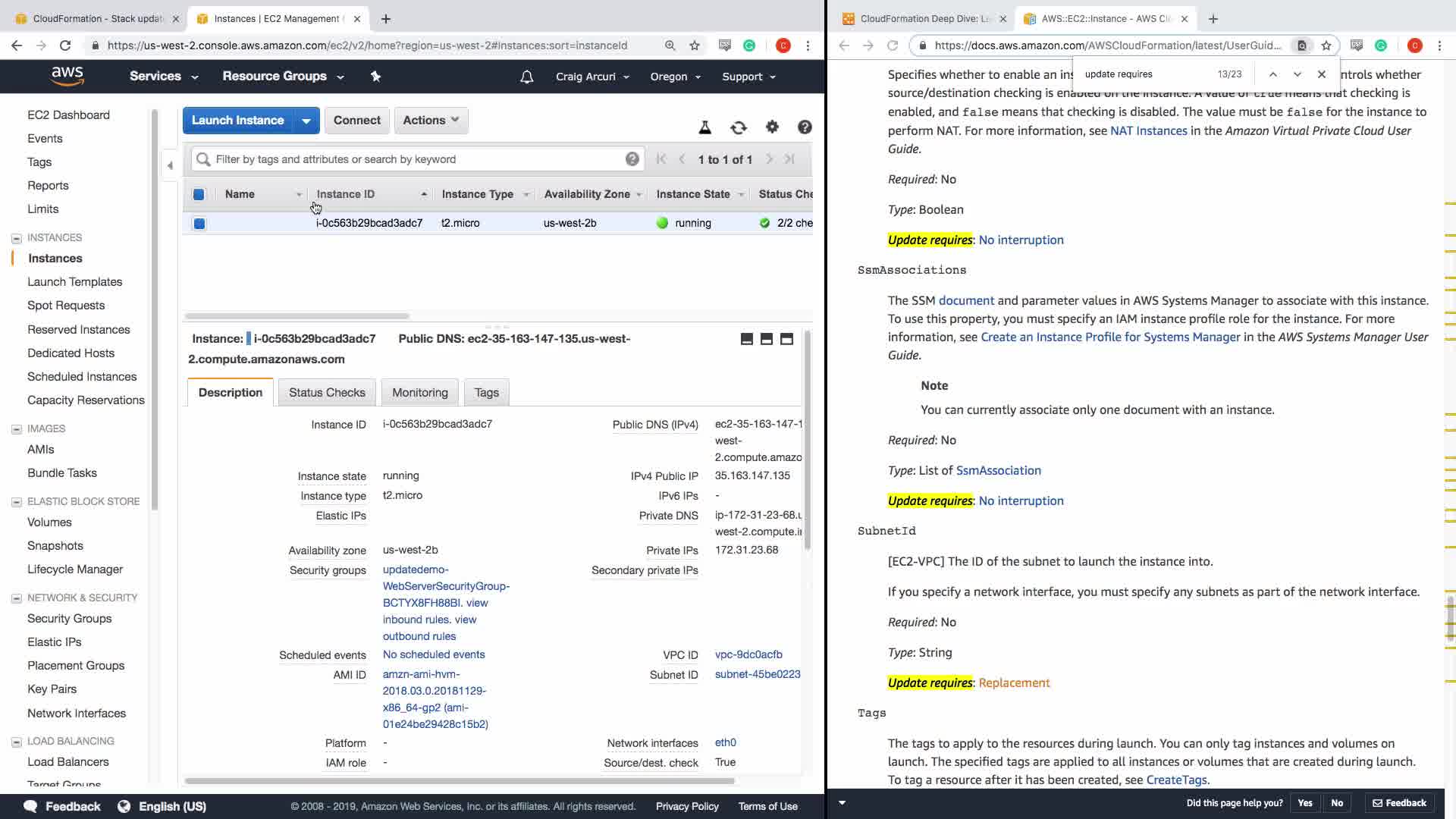Uncheck the i-0c563b29bcad3adc7 instance row checkbox

[x=199, y=223]
